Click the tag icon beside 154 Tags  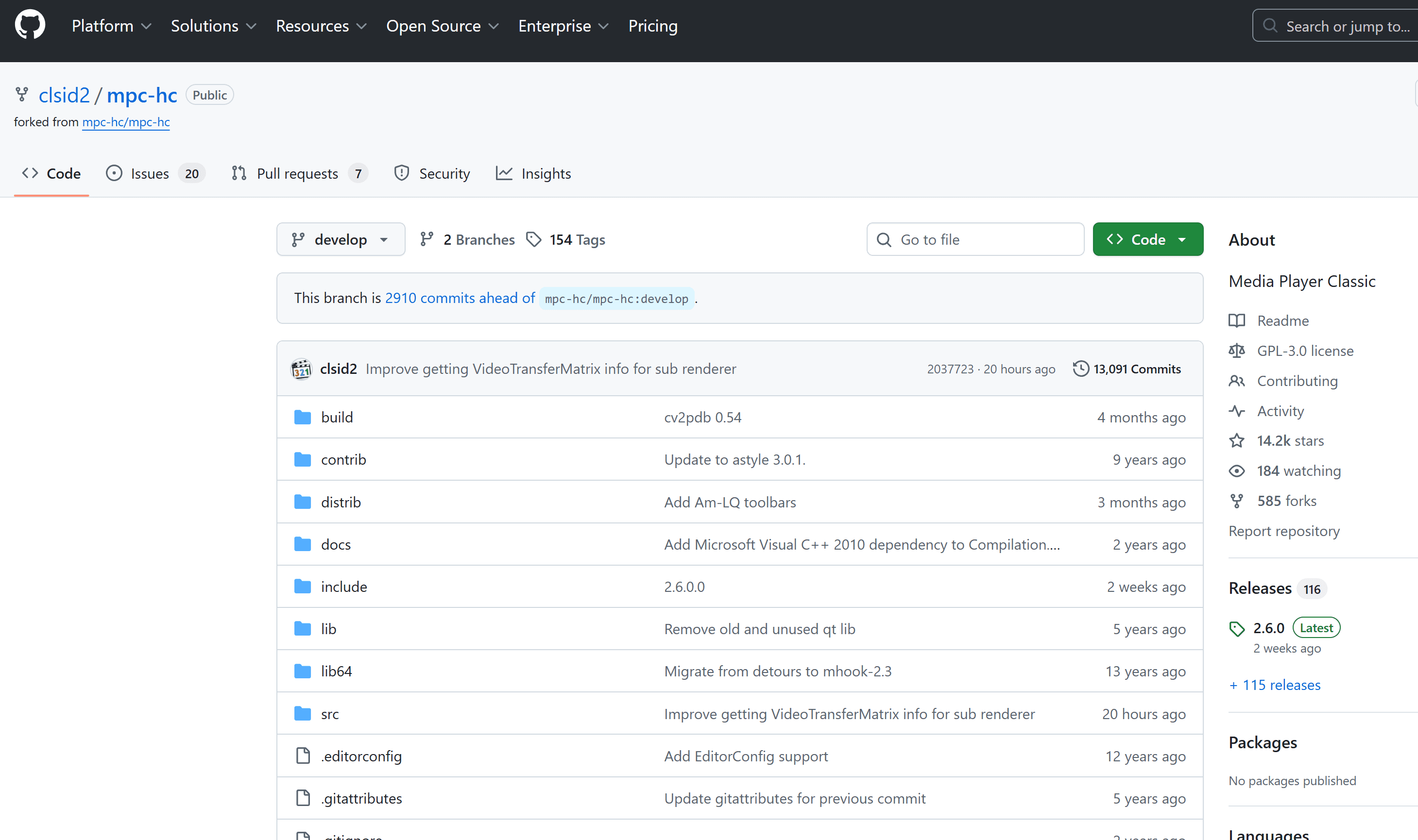[533, 239]
